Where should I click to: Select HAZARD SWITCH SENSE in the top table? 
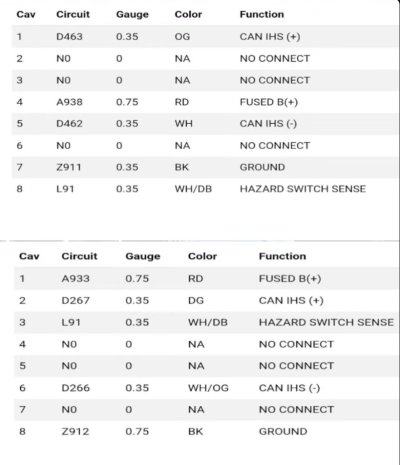303,189
